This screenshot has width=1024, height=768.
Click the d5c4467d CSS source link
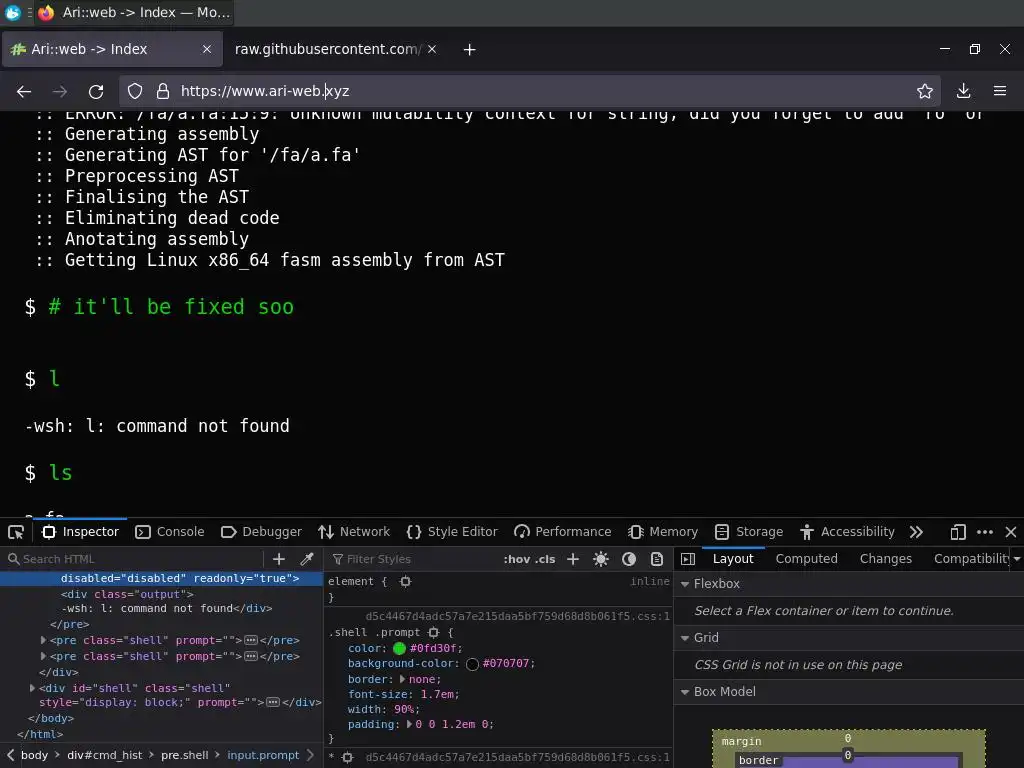(x=517, y=616)
